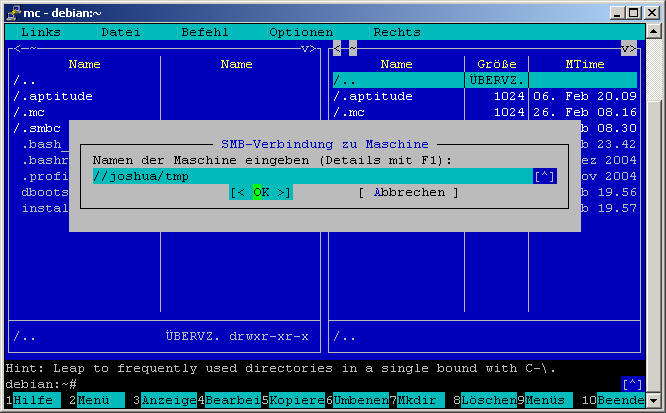Click left panel's history arrow at top-right corner
Viewport: 666px width, 413px height.
pos(309,48)
